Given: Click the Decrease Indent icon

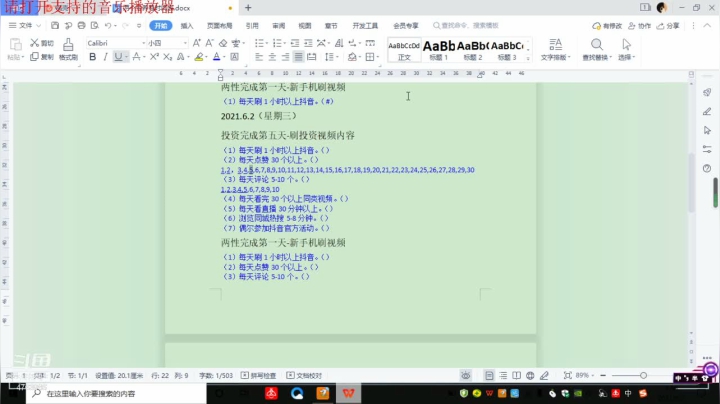Looking at the screenshot, I should click(295, 43).
